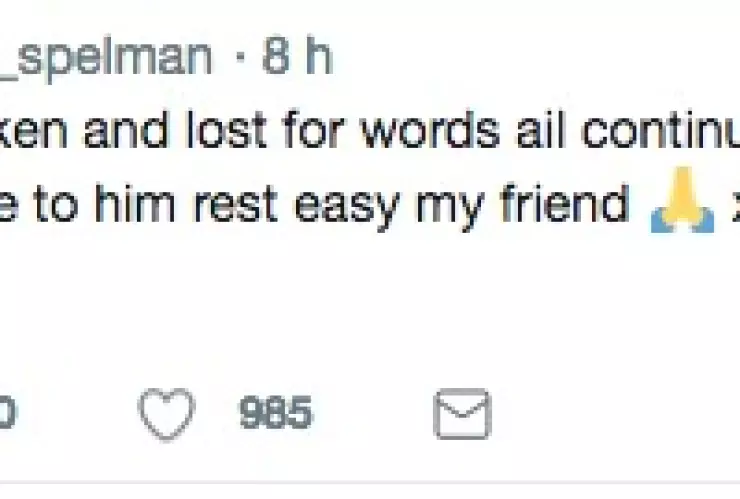
Task: Like the tweet using the heart icon
Action: point(166,413)
